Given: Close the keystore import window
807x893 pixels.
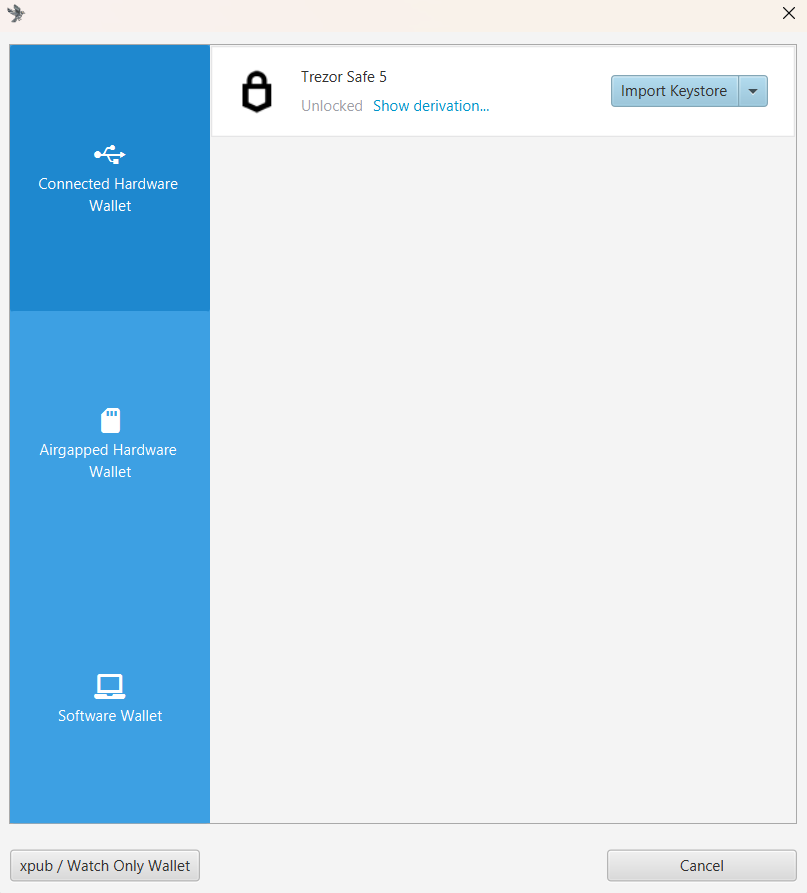Looking at the screenshot, I should 787,13.
